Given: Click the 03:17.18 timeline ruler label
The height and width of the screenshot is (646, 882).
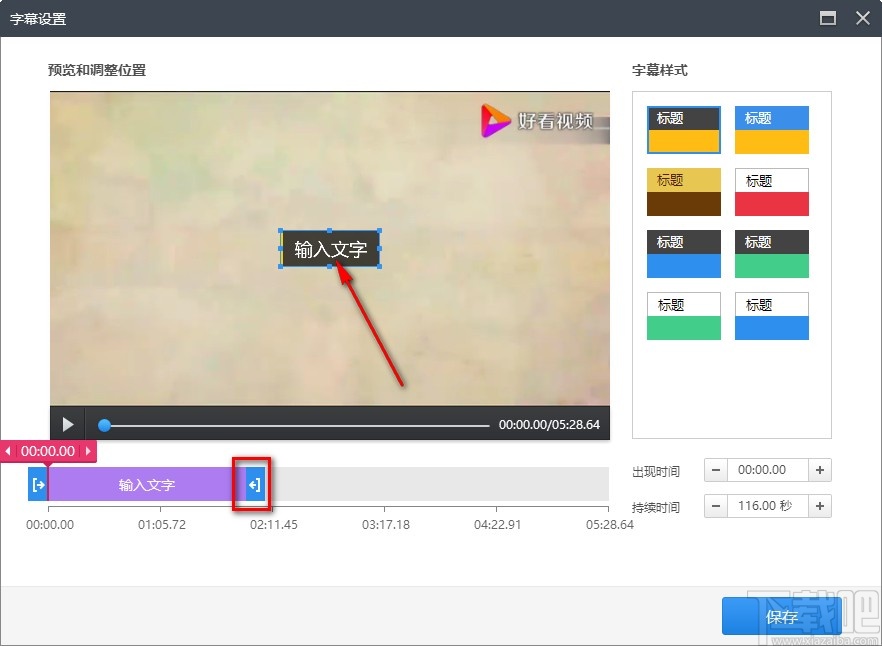Looking at the screenshot, I should click(385, 524).
